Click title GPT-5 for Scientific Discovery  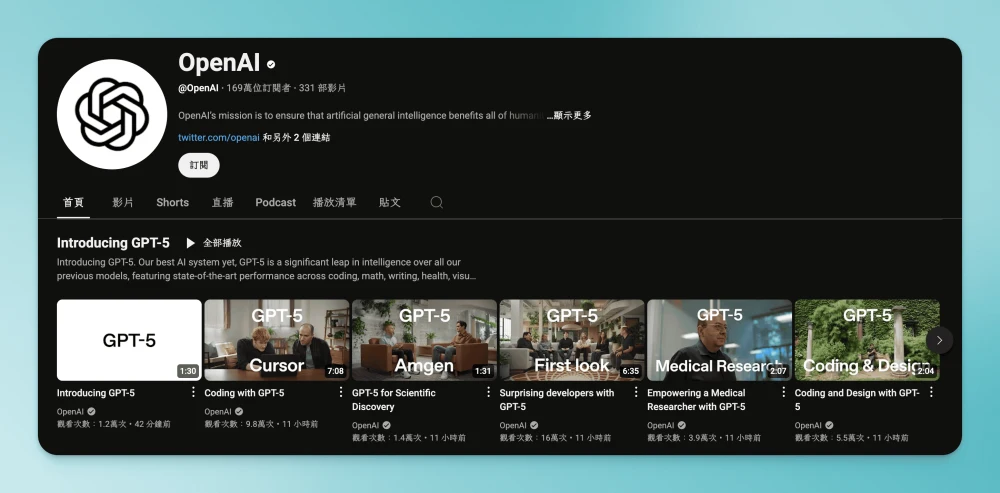pyautogui.click(x=393, y=400)
